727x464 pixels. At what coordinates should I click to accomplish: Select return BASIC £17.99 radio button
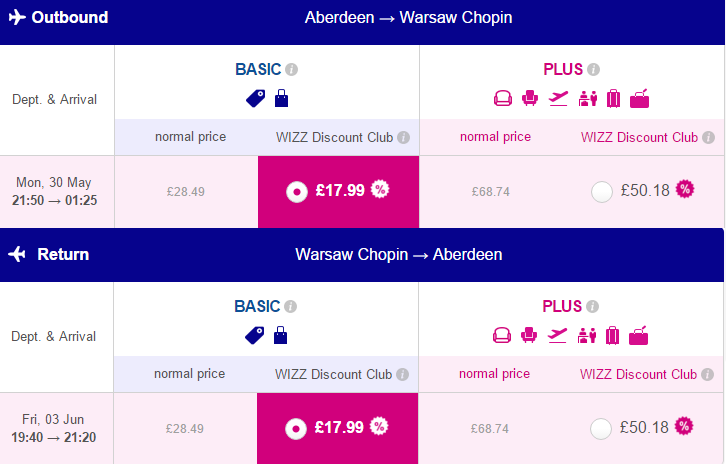pos(296,428)
